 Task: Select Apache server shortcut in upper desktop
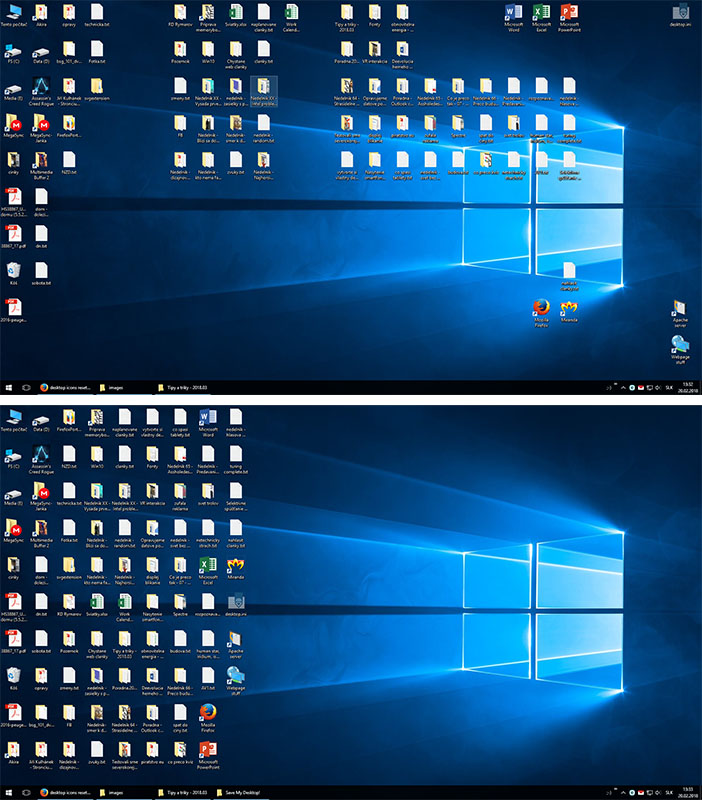pyautogui.click(x=680, y=309)
